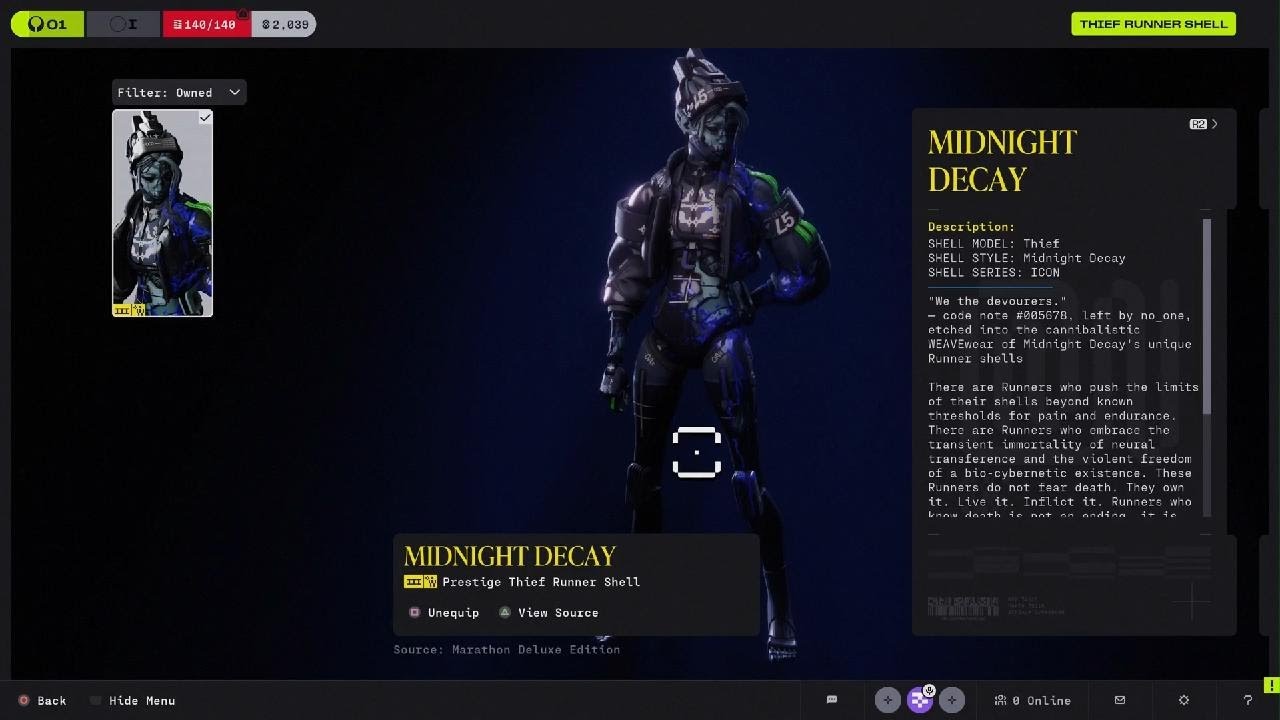Click the 140/140 vault capacity indicator

click(x=206, y=24)
